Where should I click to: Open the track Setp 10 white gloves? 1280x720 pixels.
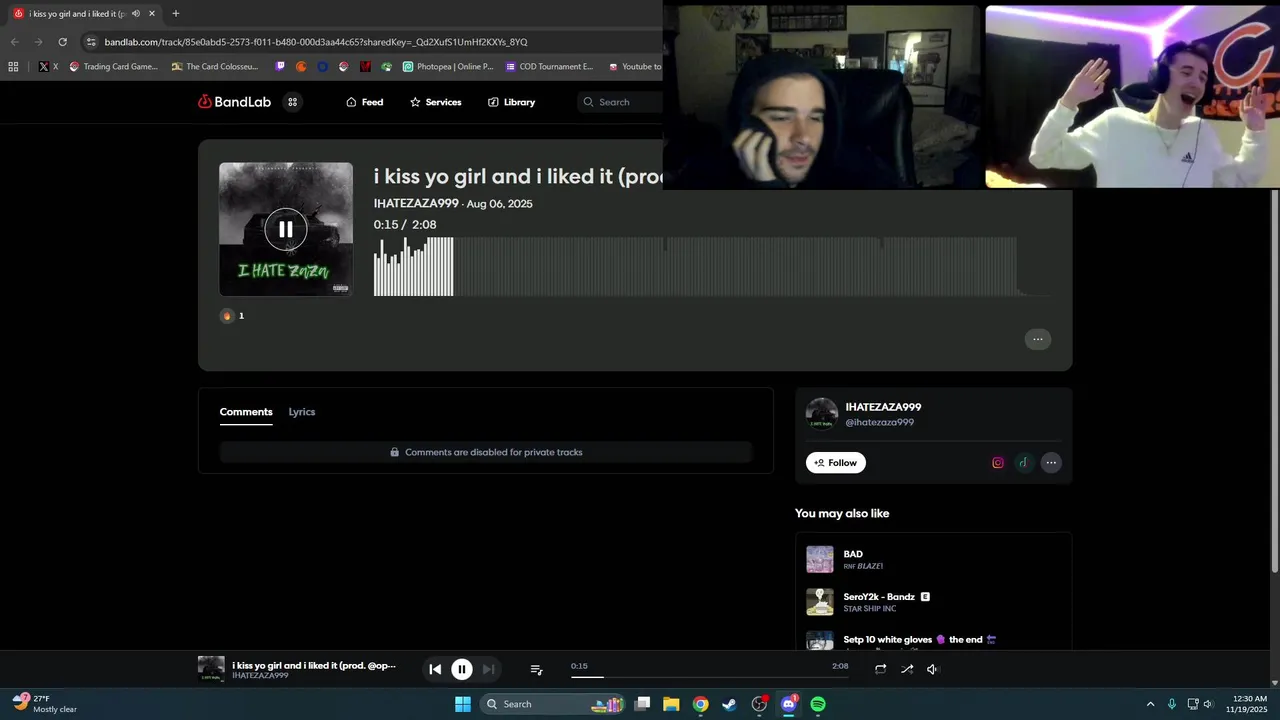(920, 640)
